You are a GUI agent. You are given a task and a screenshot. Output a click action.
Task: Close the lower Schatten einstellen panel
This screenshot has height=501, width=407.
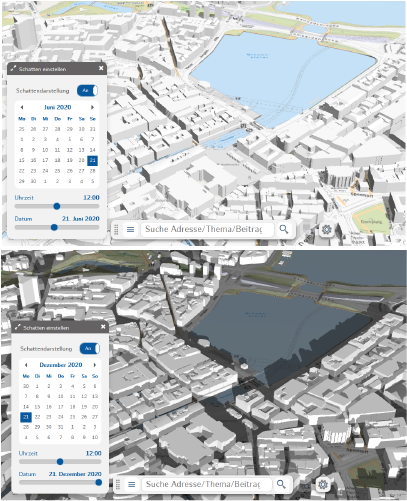[103, 327]
